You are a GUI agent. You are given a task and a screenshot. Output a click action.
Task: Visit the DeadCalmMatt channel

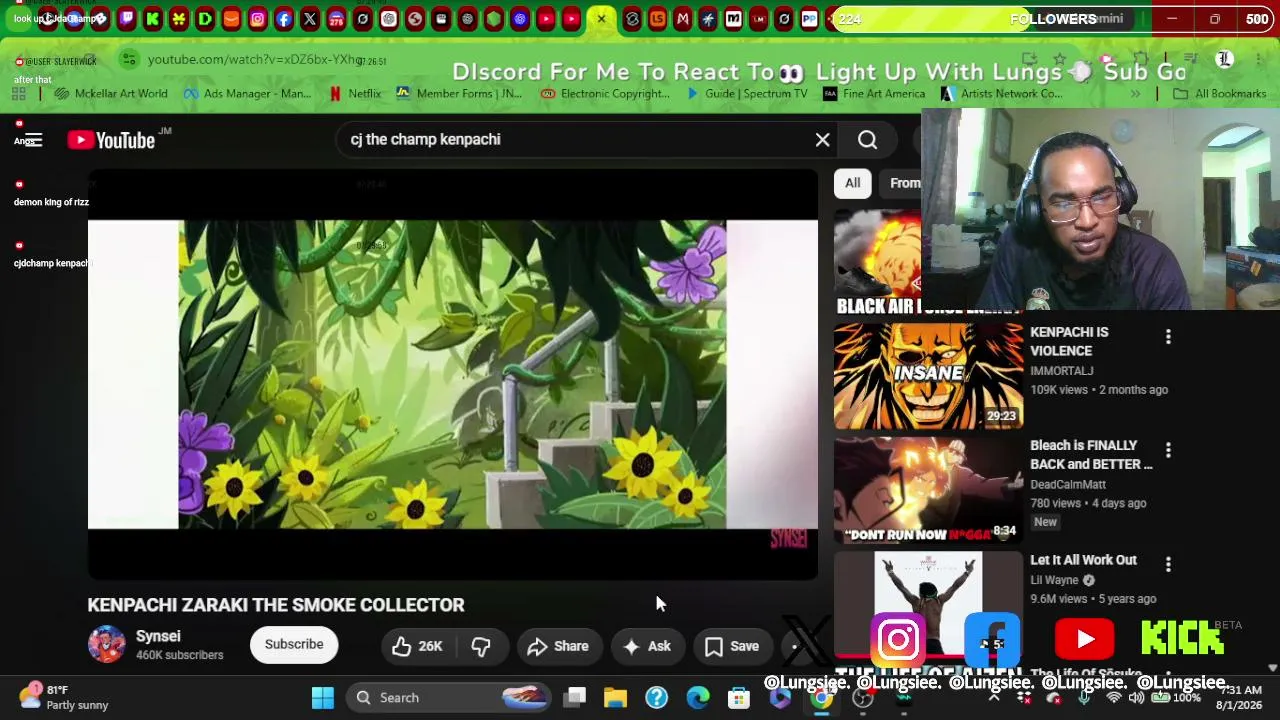[1070, 484]
